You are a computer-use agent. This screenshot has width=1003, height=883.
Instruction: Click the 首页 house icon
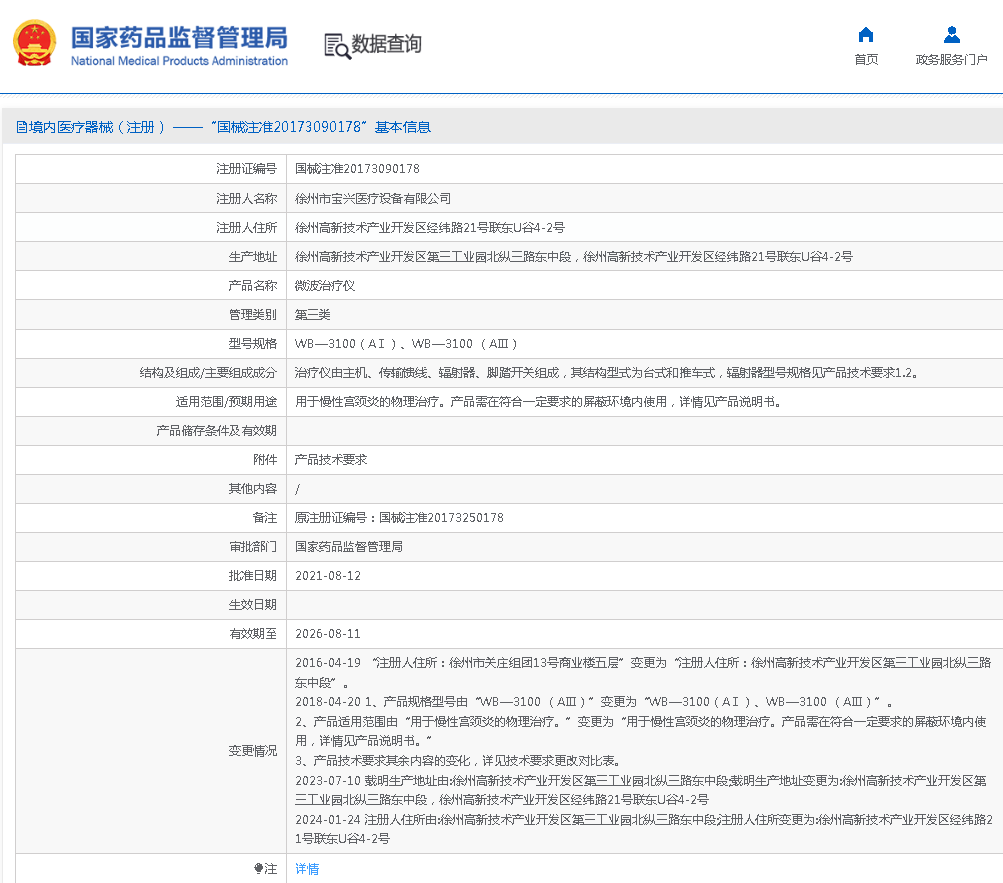(865, 35)
